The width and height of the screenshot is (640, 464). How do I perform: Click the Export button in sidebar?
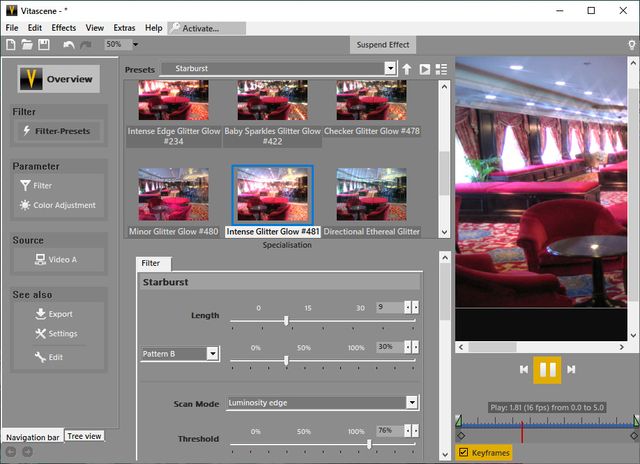pyautogui.click(x=59, y=314)
